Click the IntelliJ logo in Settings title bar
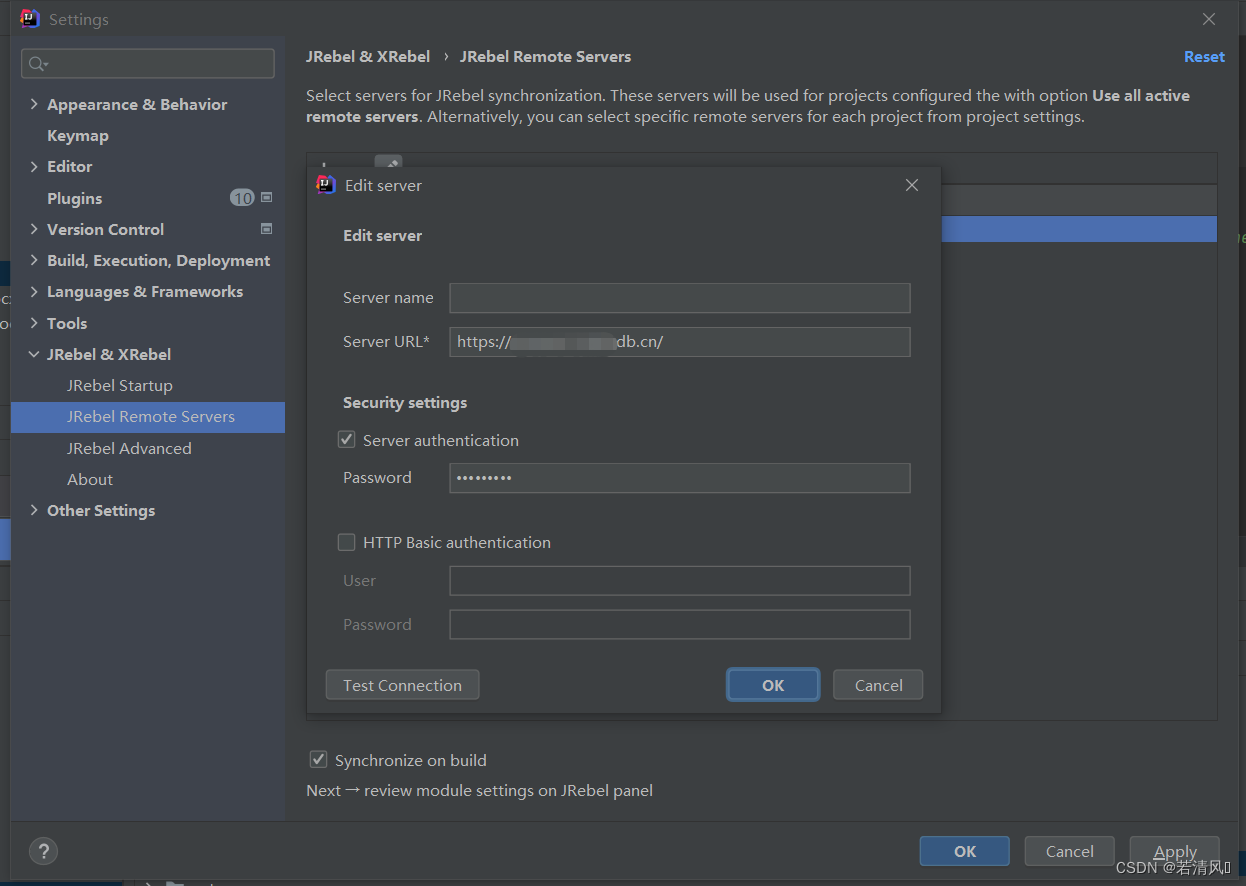 30,19
